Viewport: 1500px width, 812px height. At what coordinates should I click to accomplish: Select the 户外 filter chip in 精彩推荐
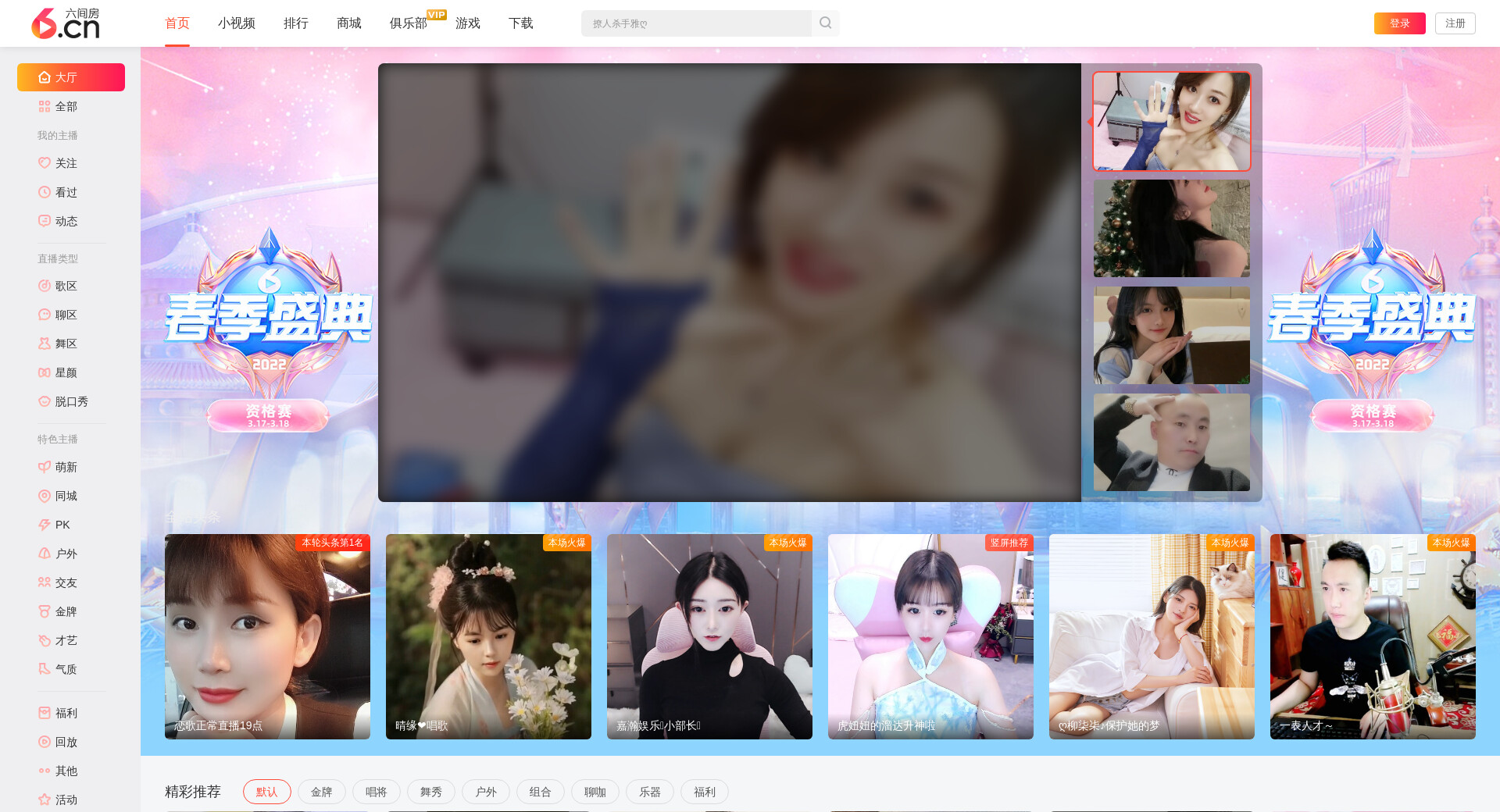486,792
